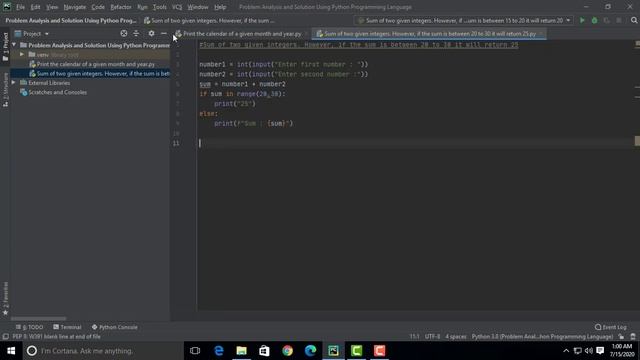
Task: Open Task View on the taskbar
Action: [x=195, y=351]
